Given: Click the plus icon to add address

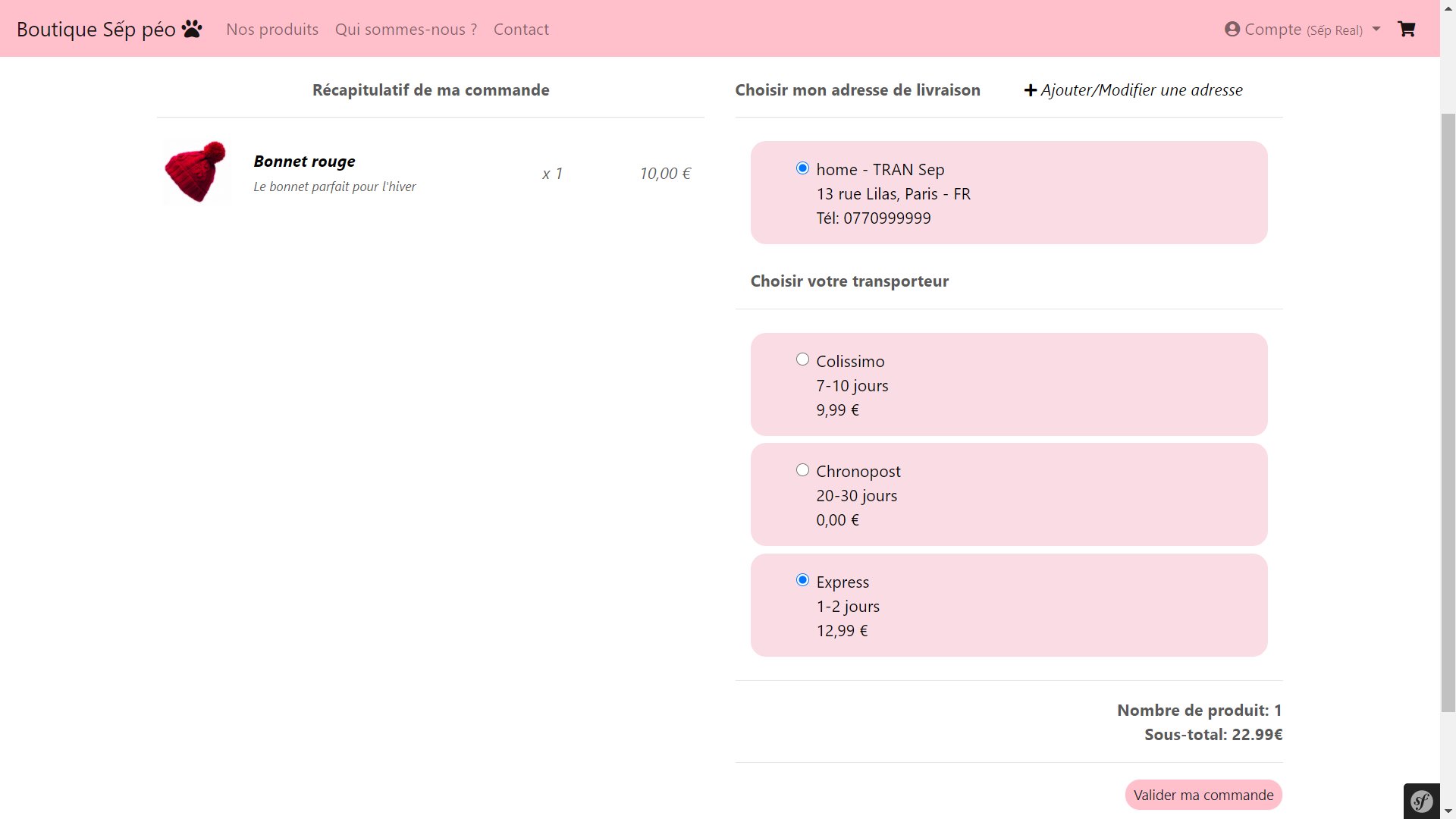Looking at the screenshot, I should click(x=1031, y=90).
